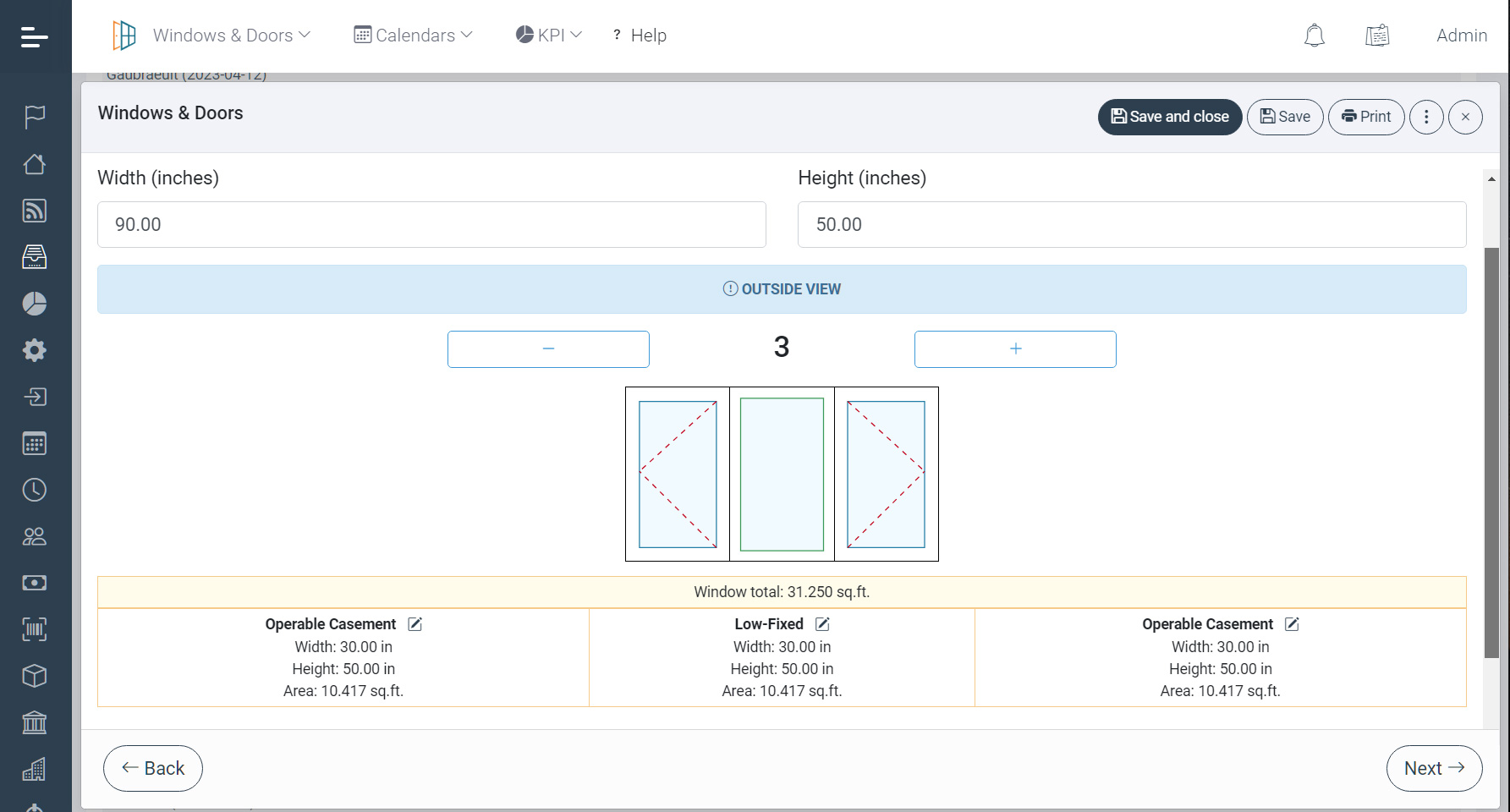Edit the Low-Fixed section
This screenshot has height=812, width=1510.
point(822,624)
